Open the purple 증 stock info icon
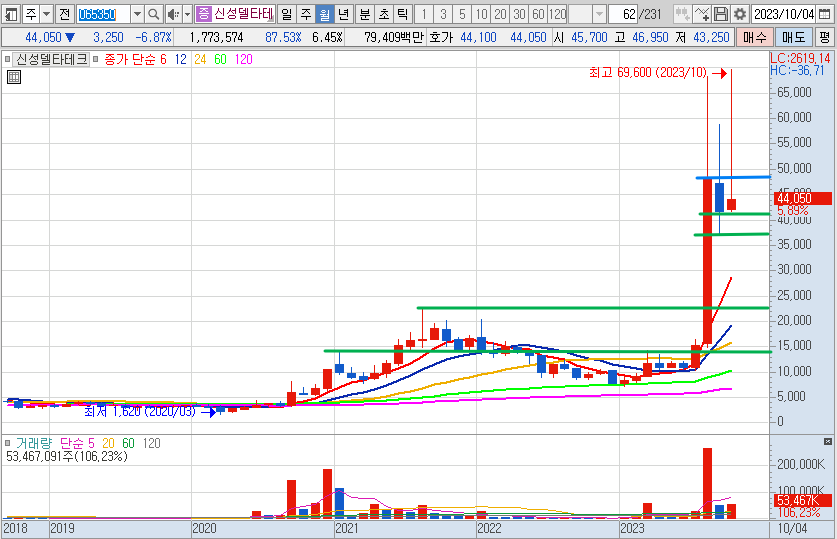The width and height of the screenshot is (837, 539). point(203,14)
